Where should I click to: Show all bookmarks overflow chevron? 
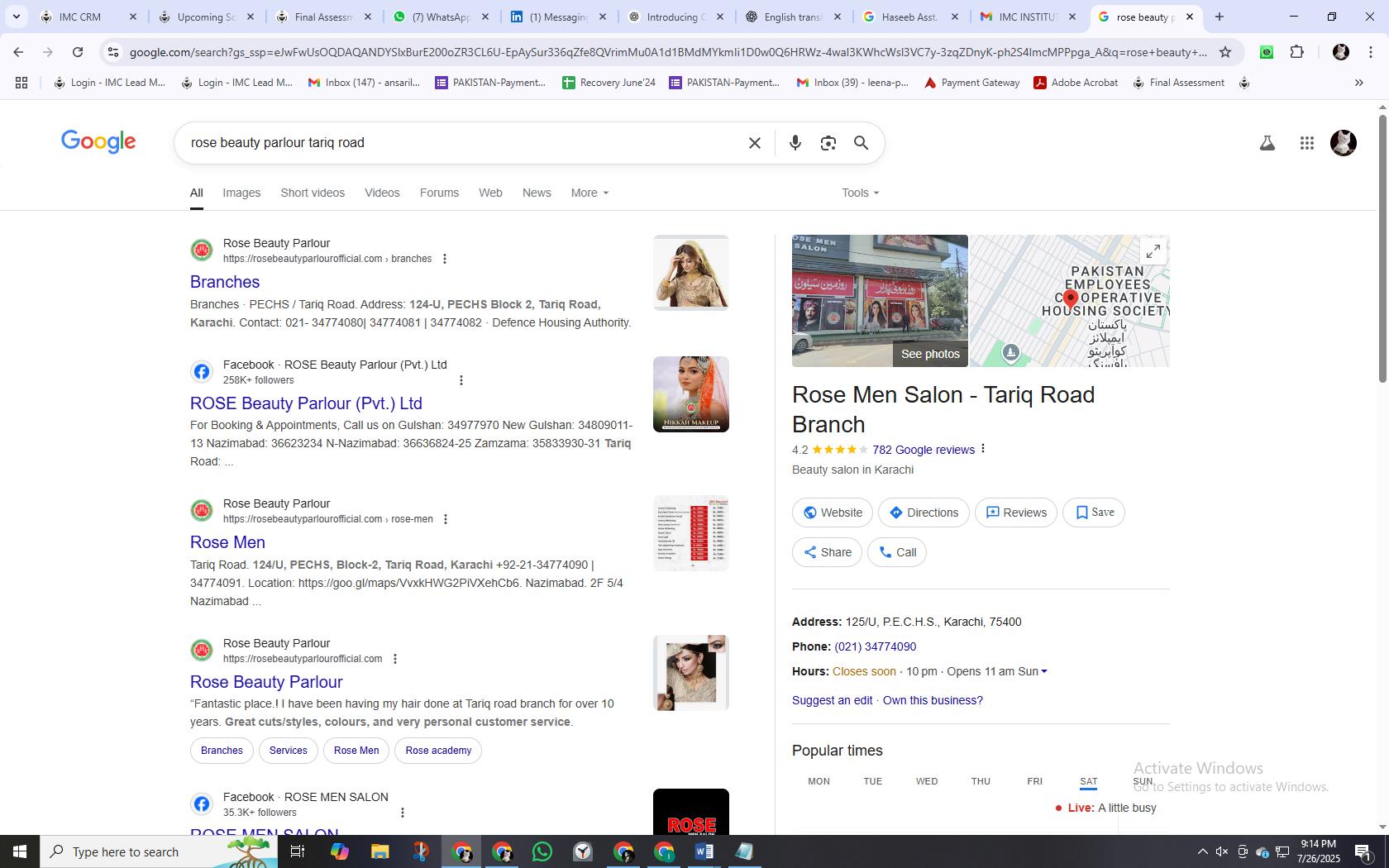coord(1358,83)
